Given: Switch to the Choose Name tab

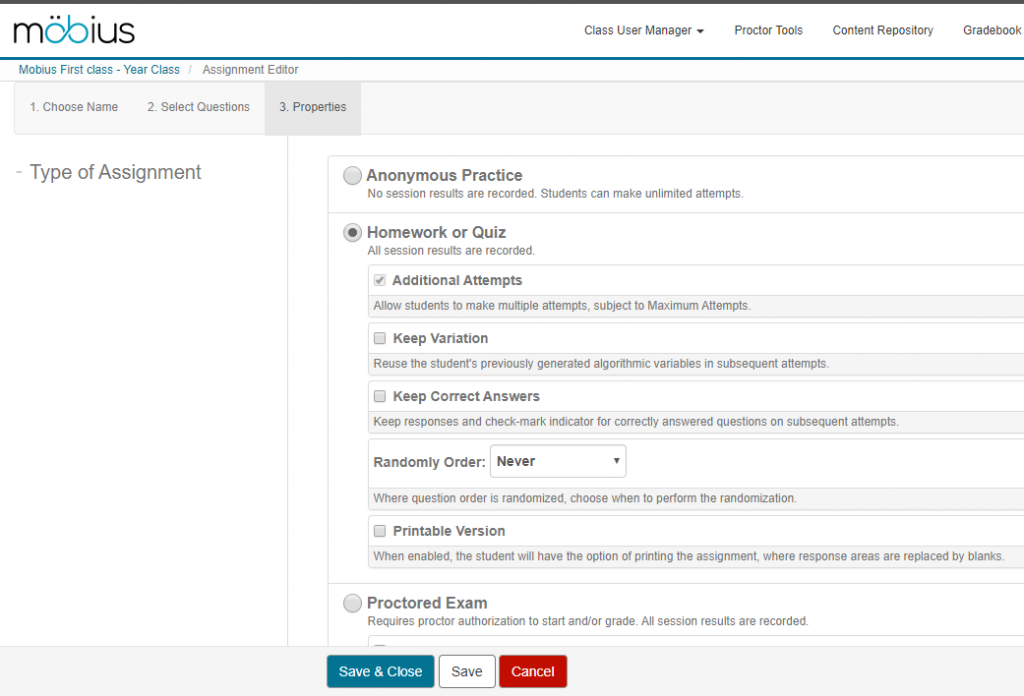Looking at the screenshot, I should pos(74,107).
